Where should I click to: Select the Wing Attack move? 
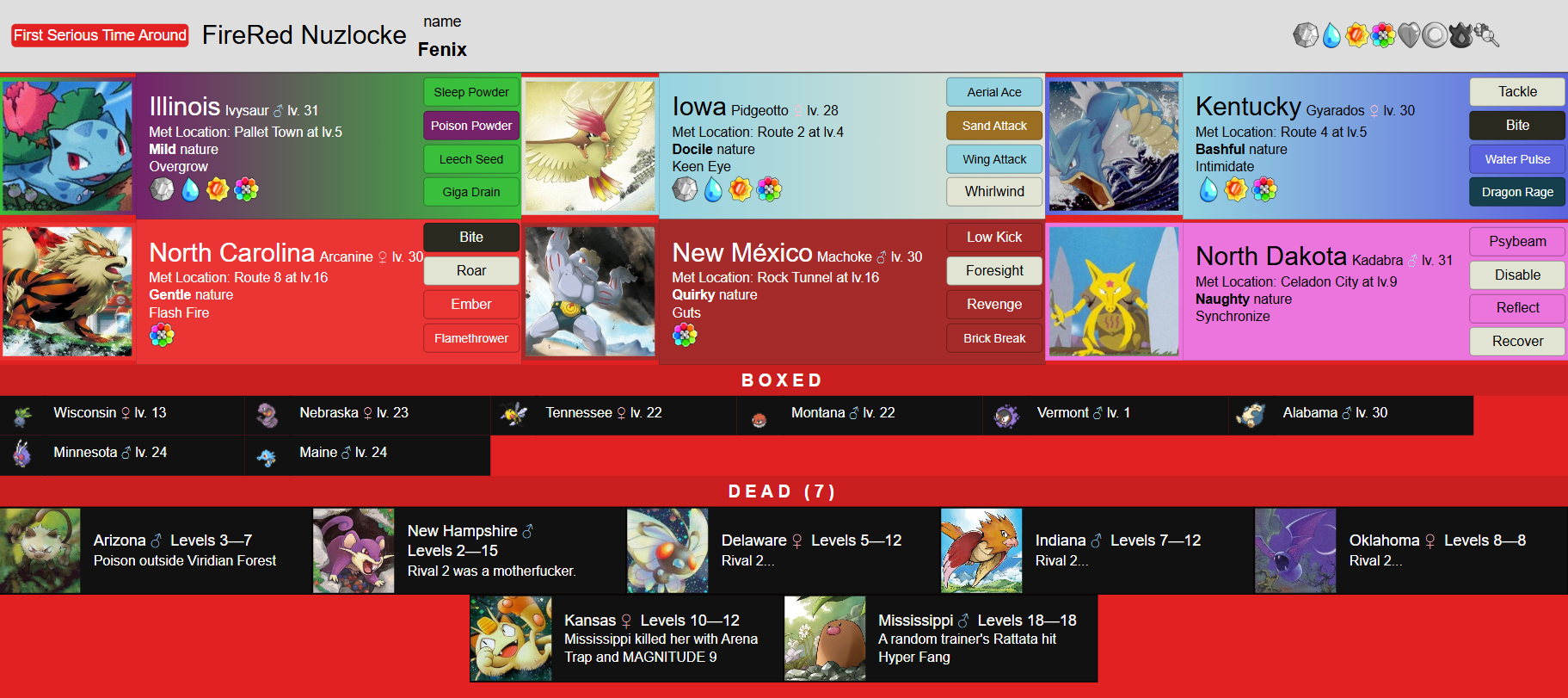[x=994, y=159]
